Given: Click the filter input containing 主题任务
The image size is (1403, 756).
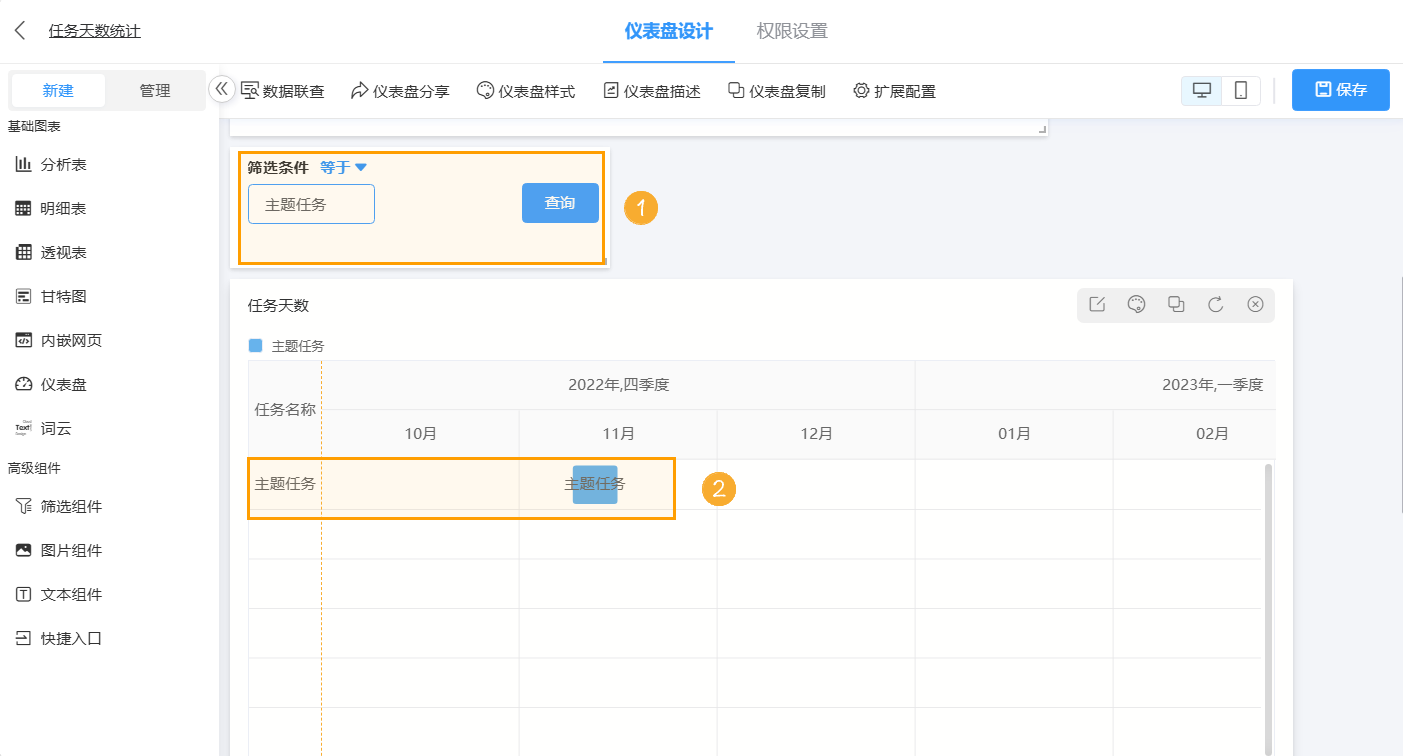Looking at the screenshot, I should 311,203.
